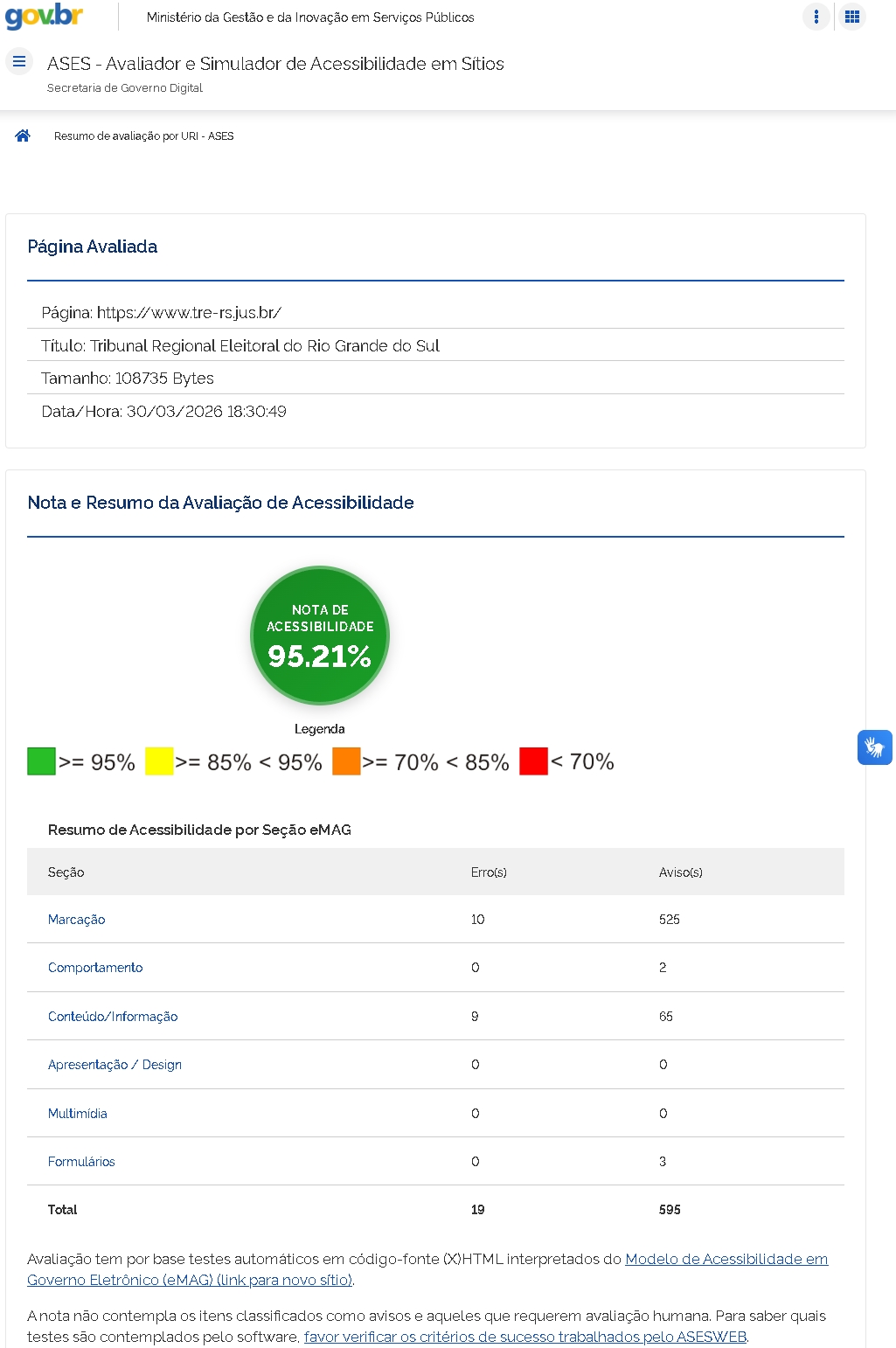Open the Comportamento section link
896x1348 pixels.
[x=95, y=968]
